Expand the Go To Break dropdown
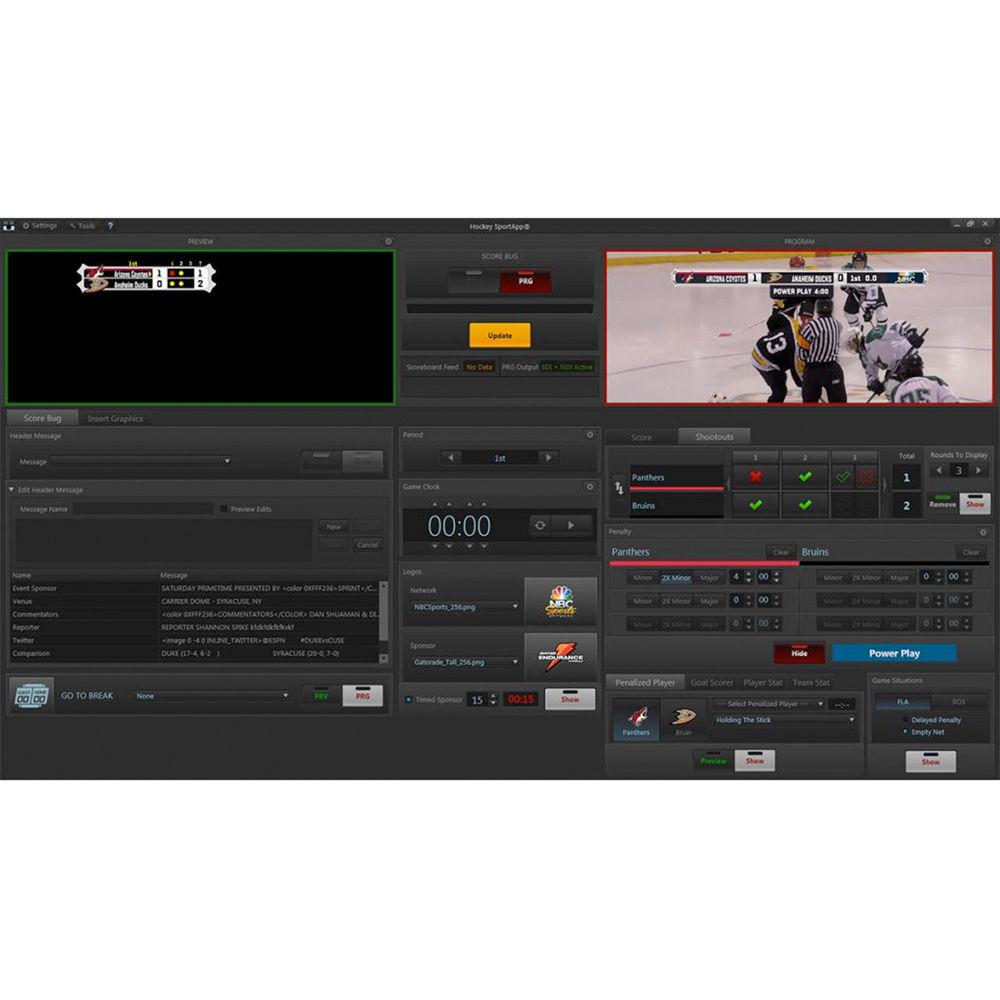Image resolution: width=1000 pixels, height=1000 pixels. (x=285, y=696)
